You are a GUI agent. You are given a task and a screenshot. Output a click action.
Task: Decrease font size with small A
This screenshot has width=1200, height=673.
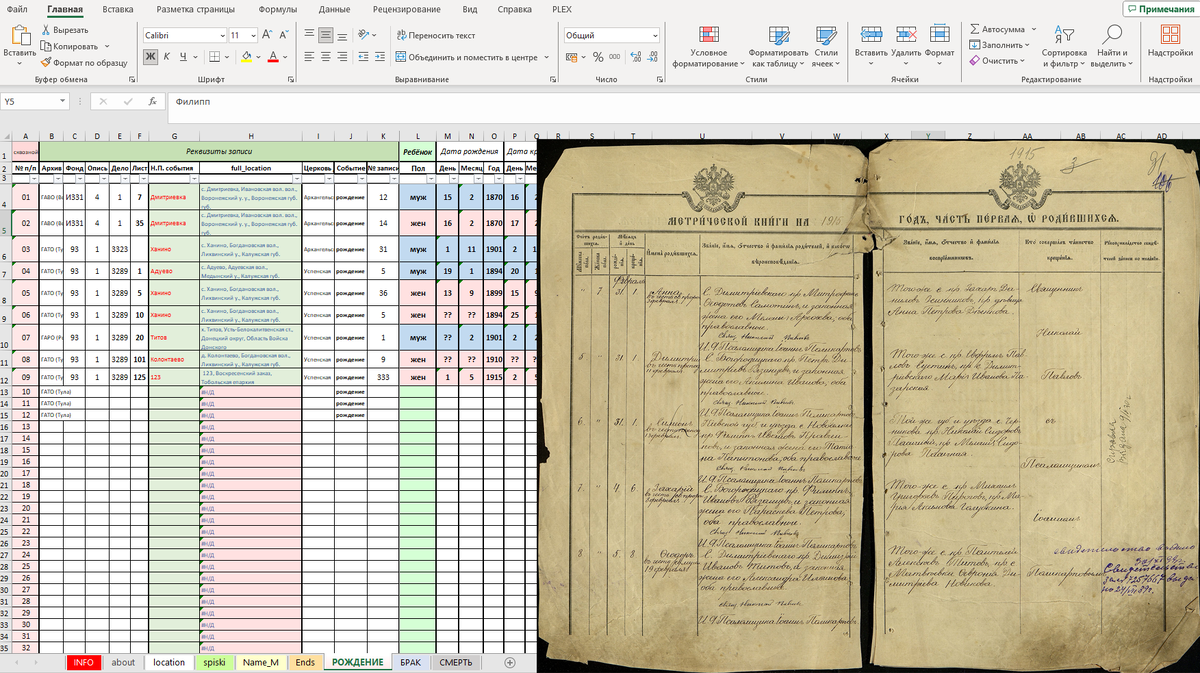tap(284, 34)
